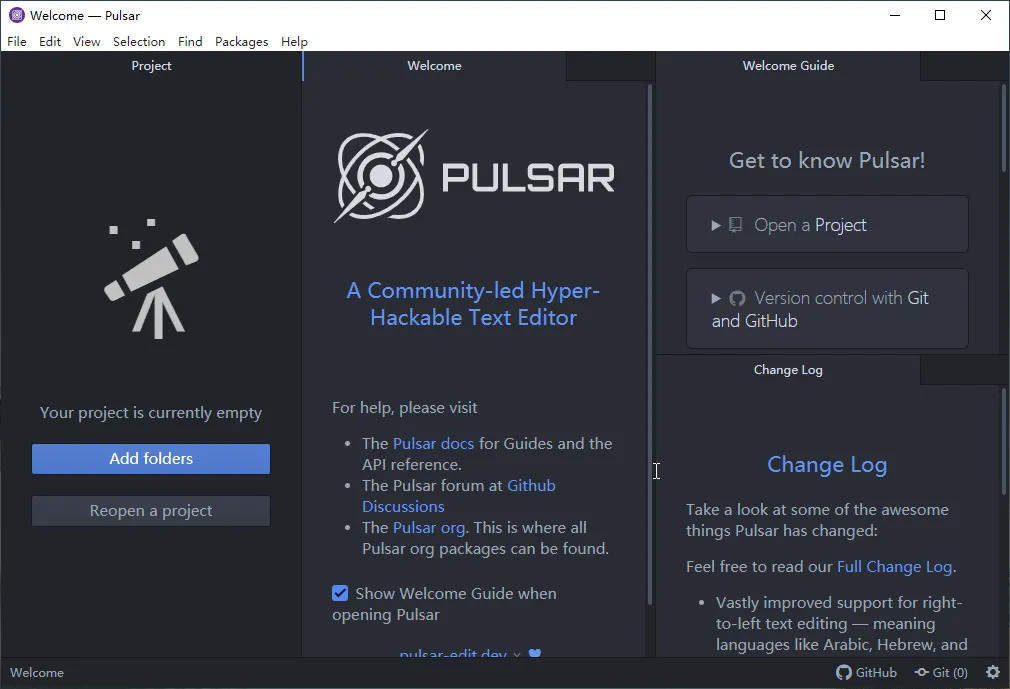
Task: Open the Full Change Log link
Action: coord(895,567)
